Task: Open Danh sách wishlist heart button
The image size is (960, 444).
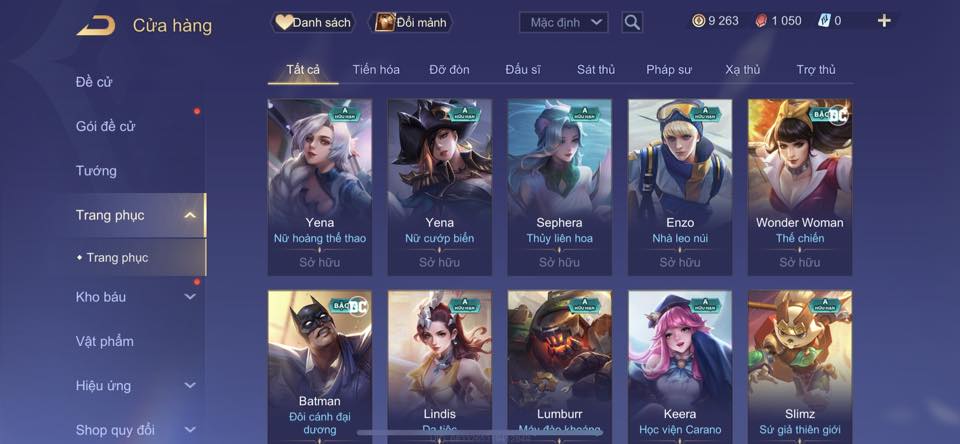Action: tap(313, 23)
